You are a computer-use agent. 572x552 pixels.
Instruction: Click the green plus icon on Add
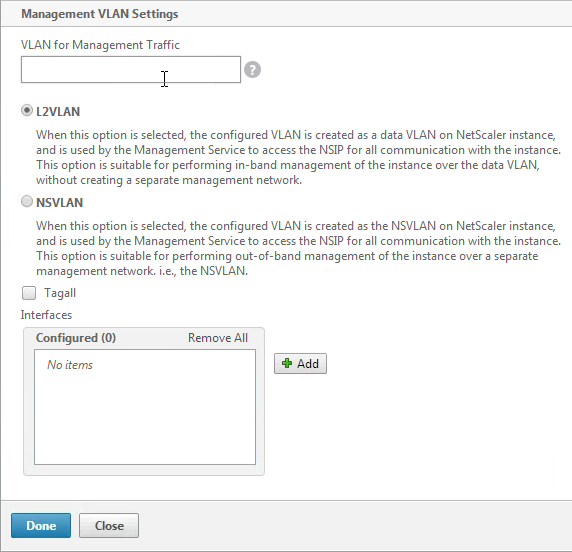coord(287,363)
